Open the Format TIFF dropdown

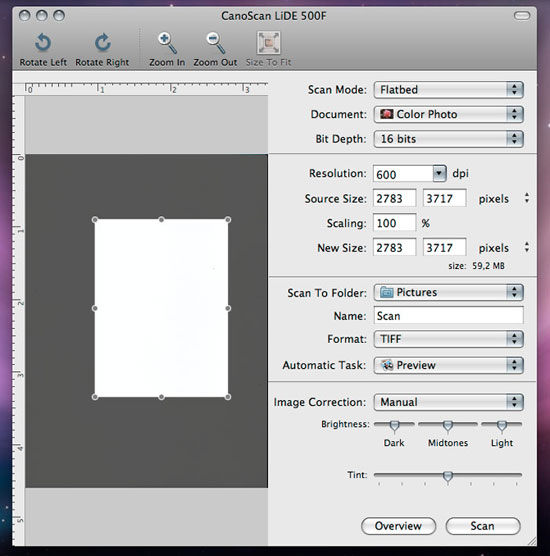point(449,339)
